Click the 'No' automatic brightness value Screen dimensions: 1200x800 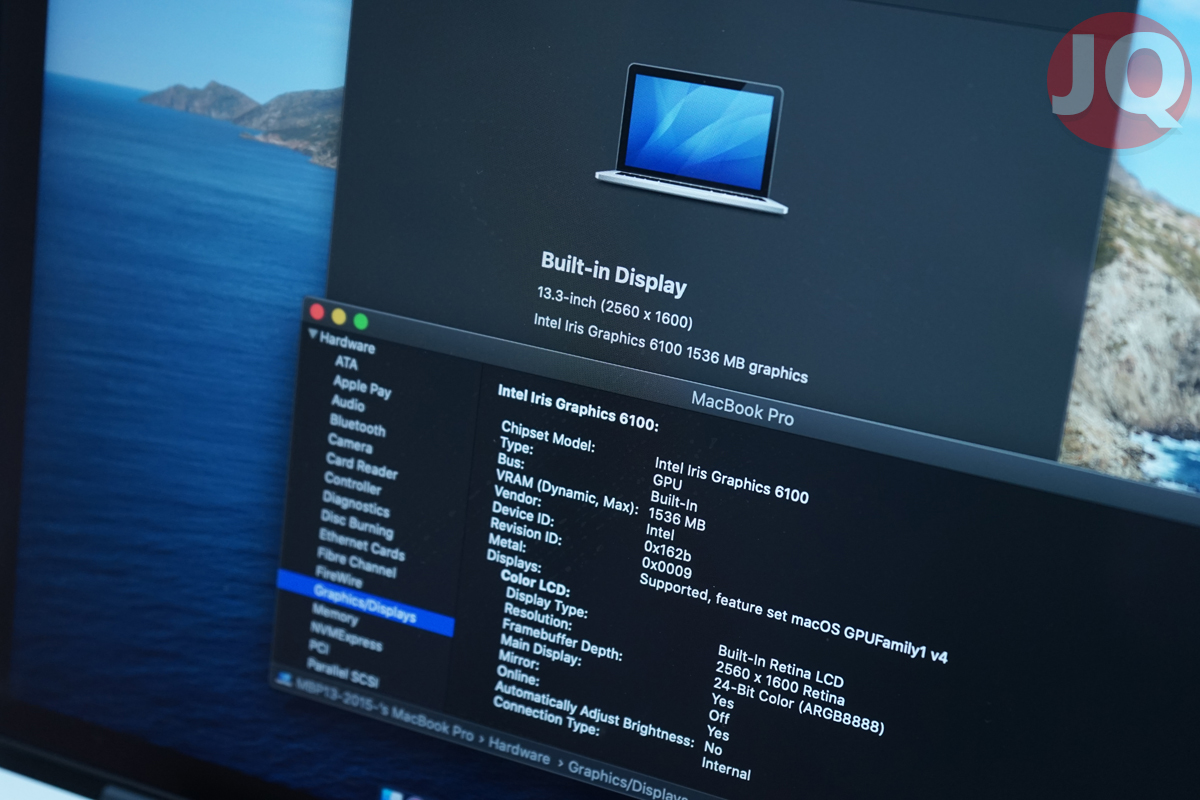click(713, 750)
